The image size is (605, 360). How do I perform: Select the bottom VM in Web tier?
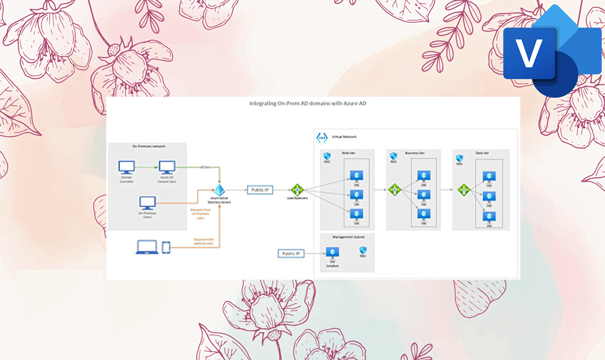click(357, 214)
